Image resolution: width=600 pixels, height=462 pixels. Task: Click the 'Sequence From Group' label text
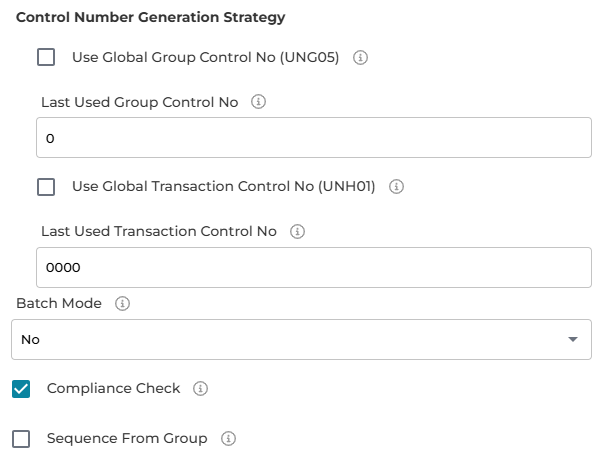[127, 438]
